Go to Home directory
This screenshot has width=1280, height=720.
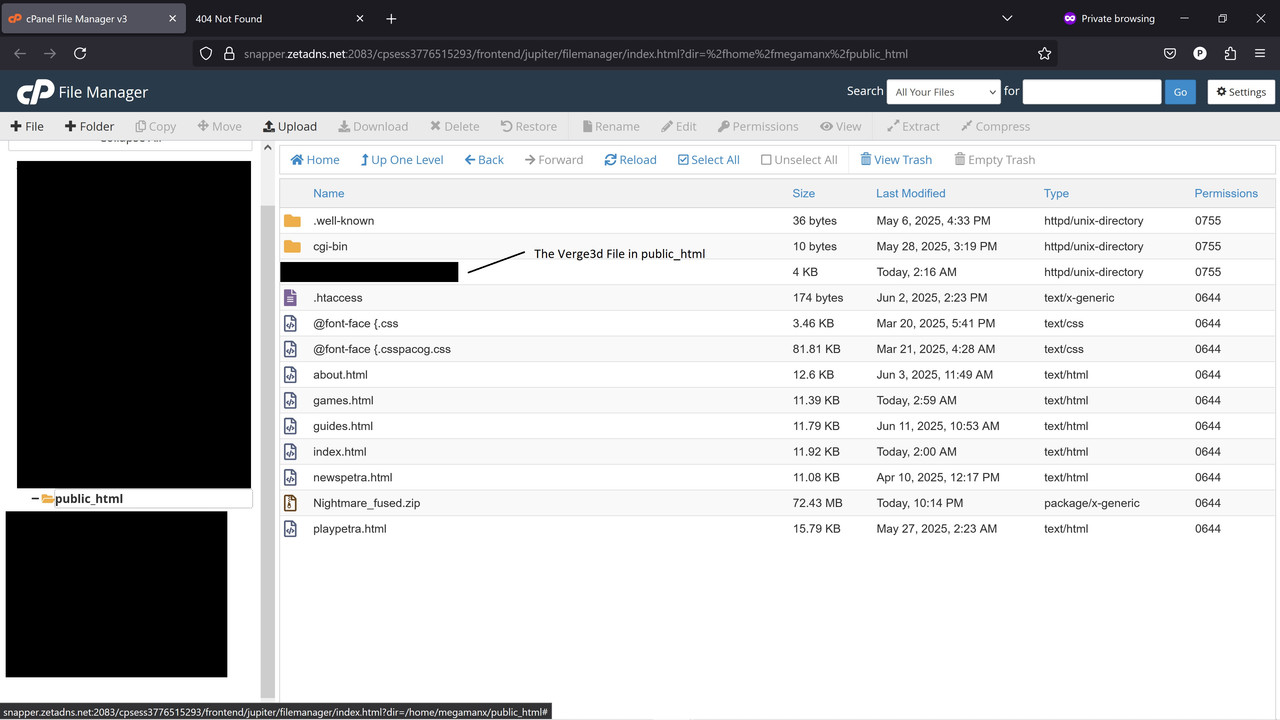click(315, 160)
